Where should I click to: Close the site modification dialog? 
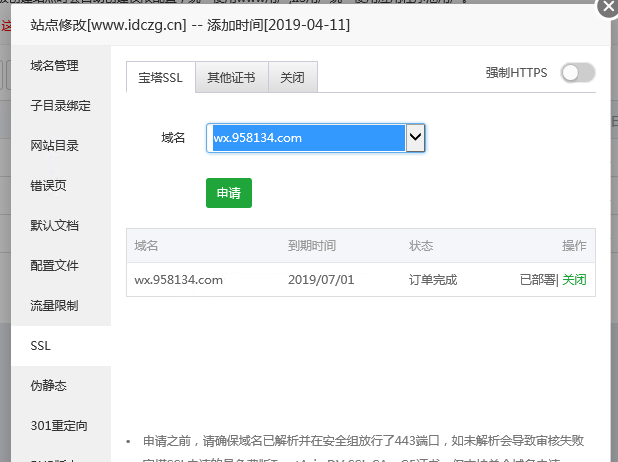click(x=608, y=7)
